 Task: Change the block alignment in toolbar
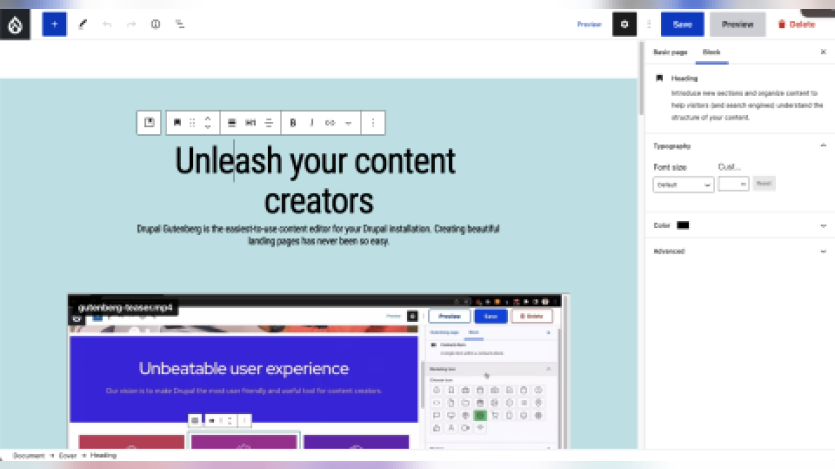[x=232, y=122]
